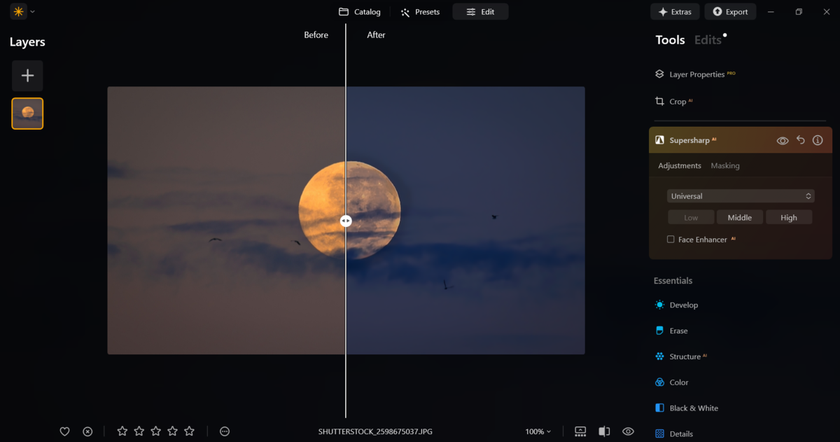Select the Edit tab
The width and height of the screenshot is (840, 442).
481,12
